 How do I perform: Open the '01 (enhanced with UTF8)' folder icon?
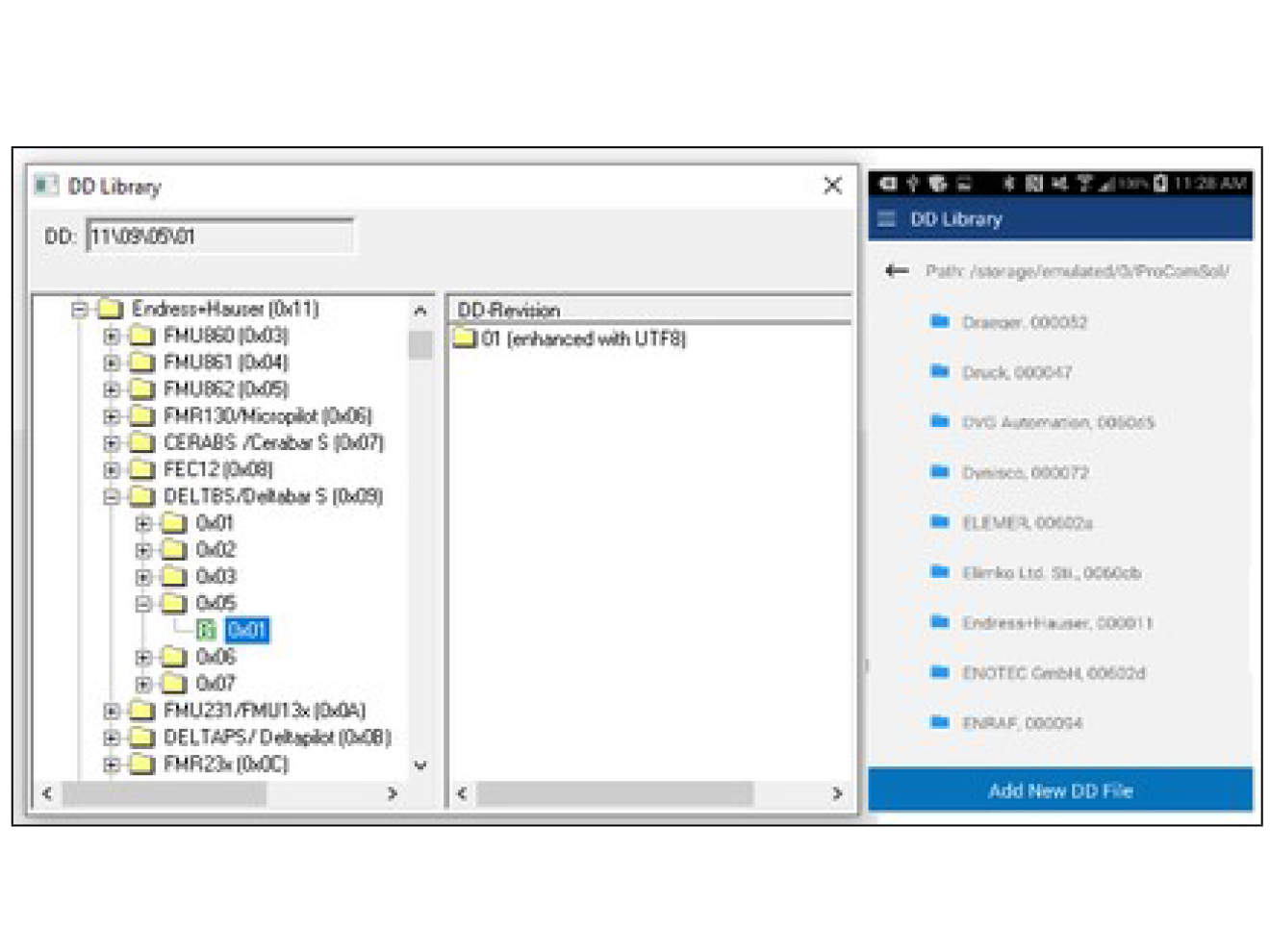(x=466, y=338)
